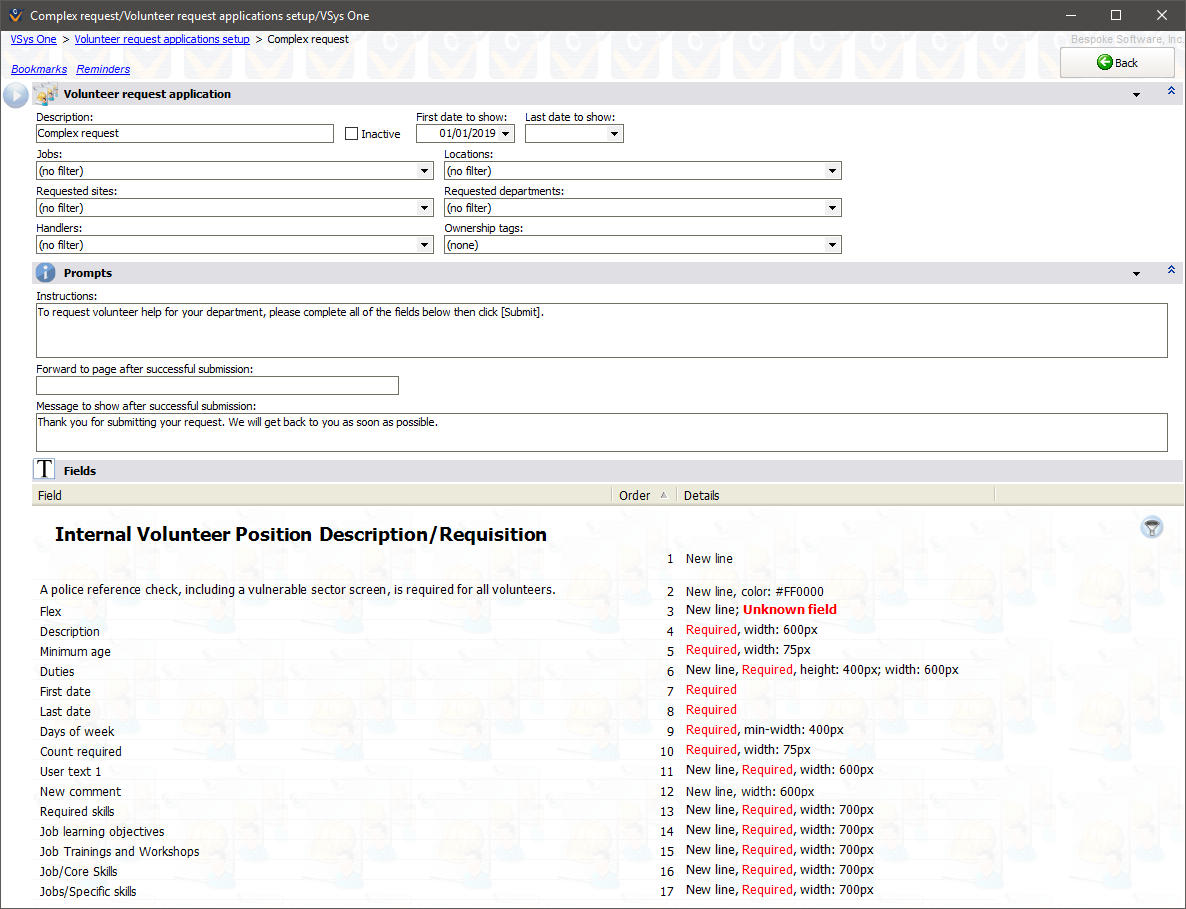Expand the Ownership tags dropdown
Image resolution: width=1186 pixels, height=909 pixels.
[x=832, y=245]
